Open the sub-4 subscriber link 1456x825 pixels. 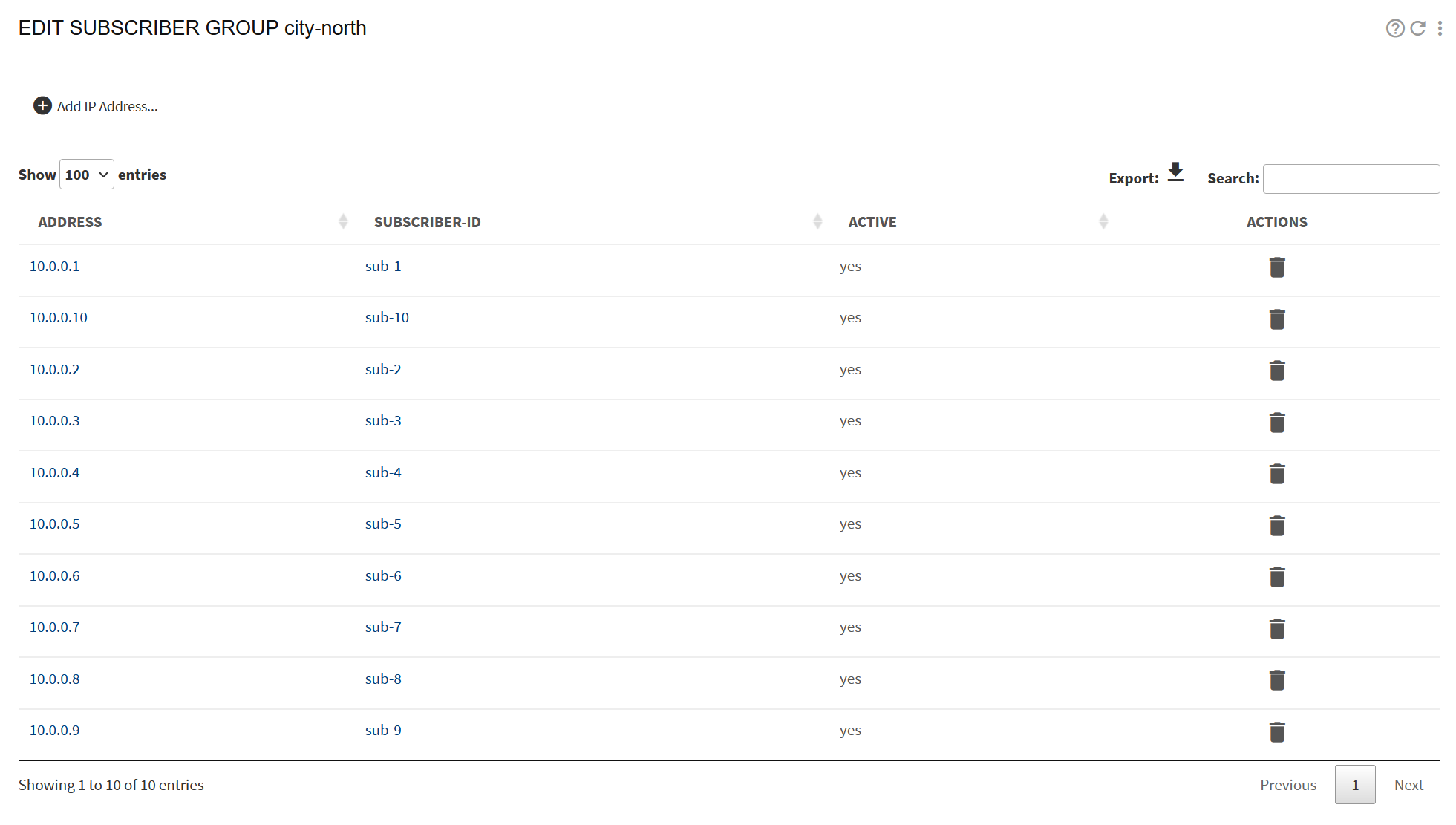pos(383,472)
